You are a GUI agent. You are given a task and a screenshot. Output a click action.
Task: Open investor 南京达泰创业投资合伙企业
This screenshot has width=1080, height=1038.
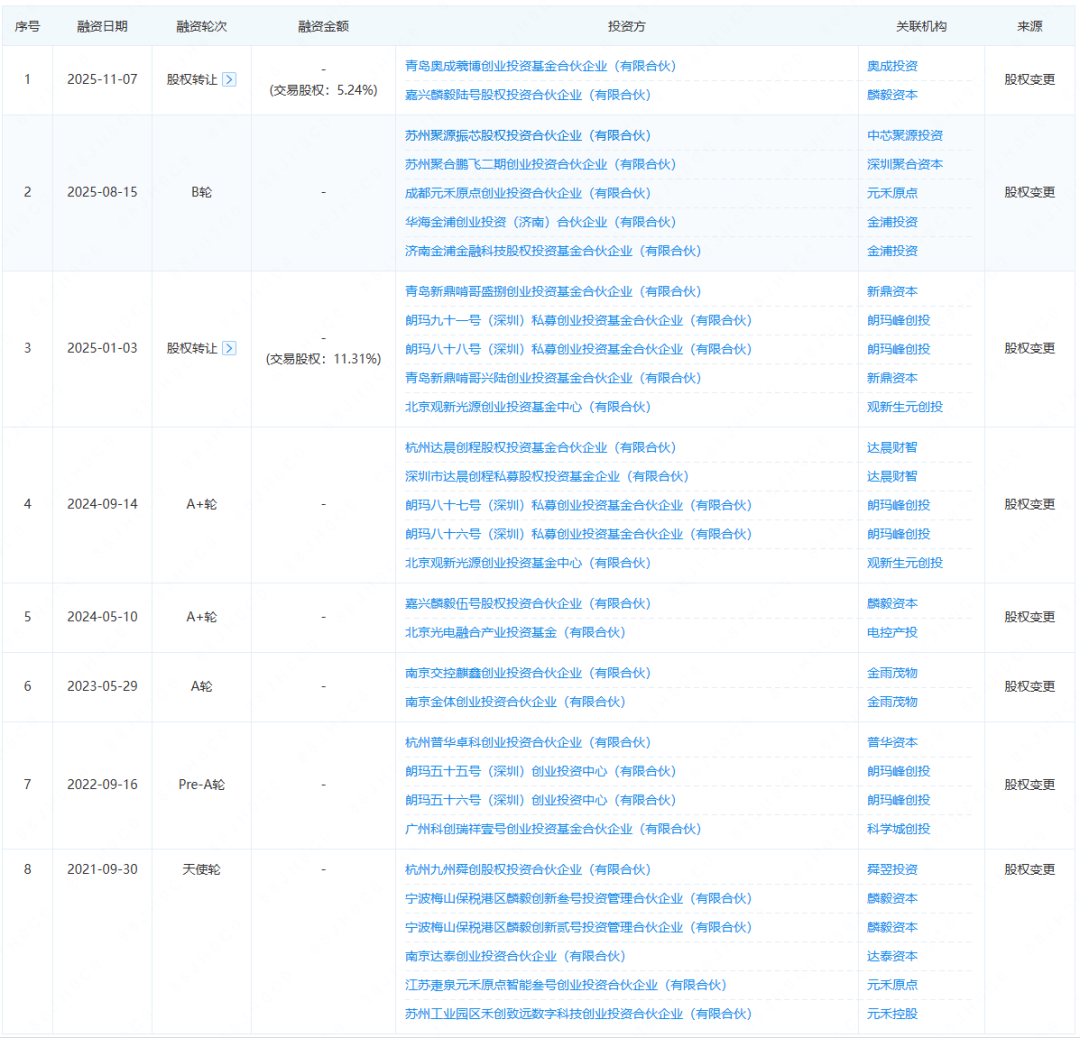[515, 958]
